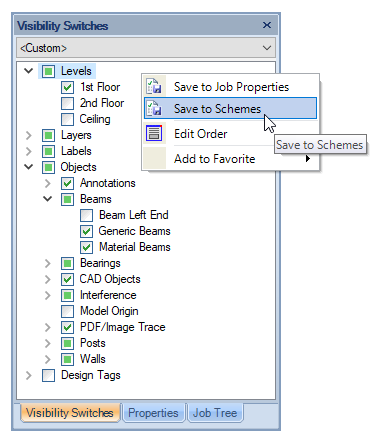Select the Objects tree label
The height and width of the screenshot is (445, 380).
click(x=79, y=167)
